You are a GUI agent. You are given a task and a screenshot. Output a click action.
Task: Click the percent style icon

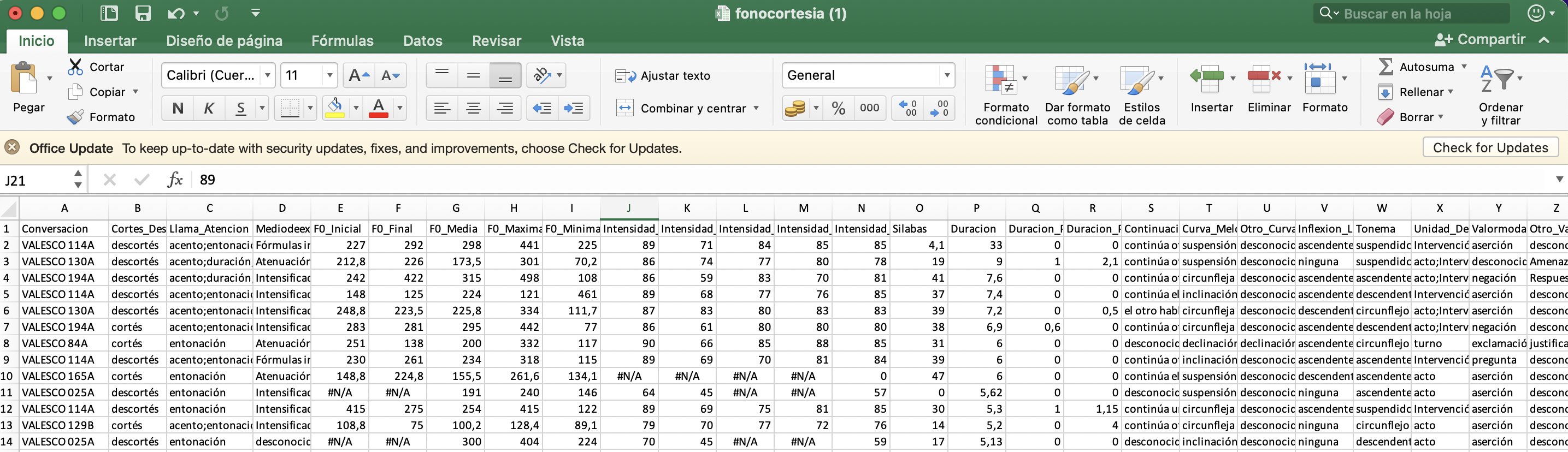[x=838, y=108]
